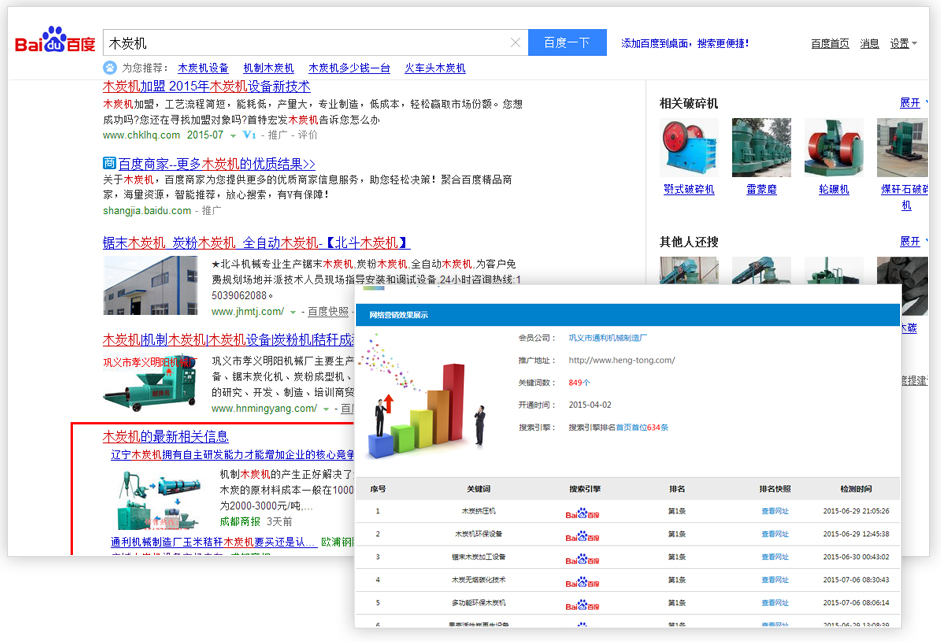Open the 通利机械制造厂玉米秸秆木炭机 news link
The image size is (941, 642).
point(214,542)
